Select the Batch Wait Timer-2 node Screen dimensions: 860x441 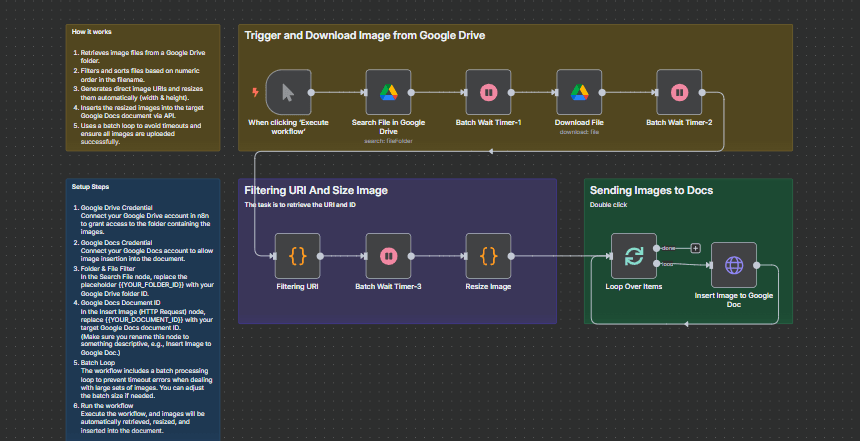pyautogui.click(x=679, y=92)
